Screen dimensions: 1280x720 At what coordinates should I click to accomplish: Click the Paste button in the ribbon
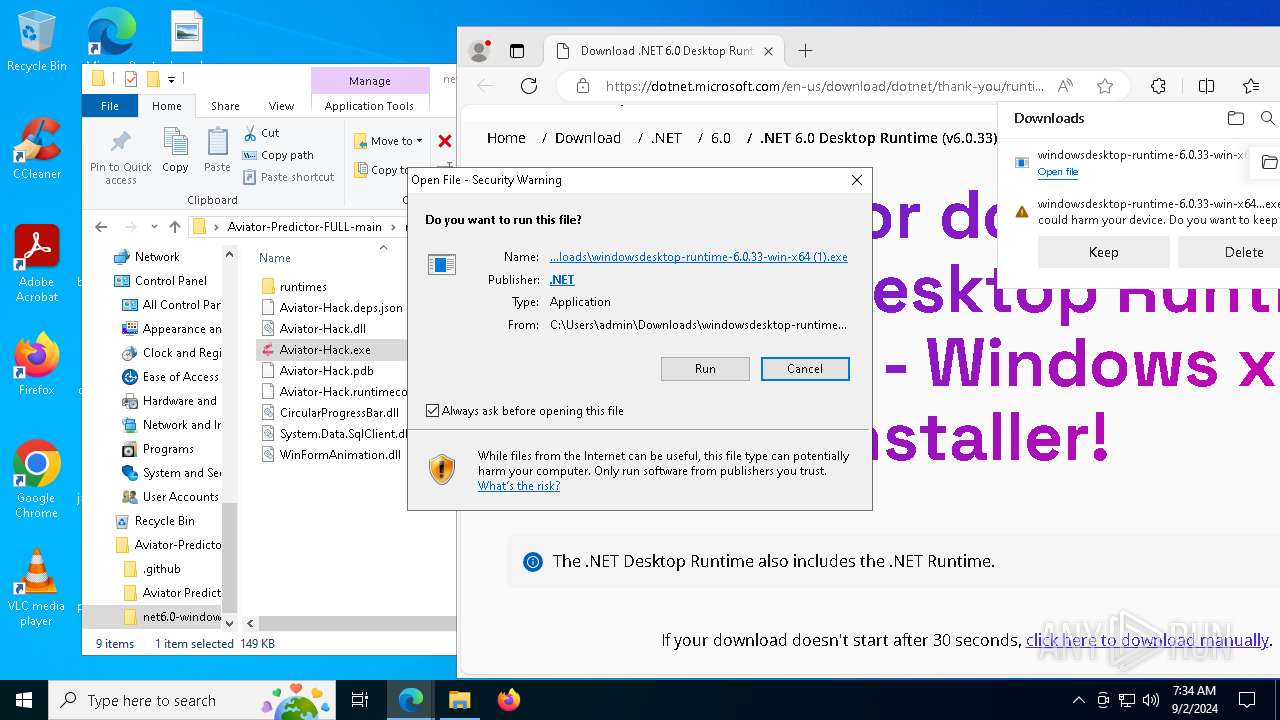coord(217,152)
